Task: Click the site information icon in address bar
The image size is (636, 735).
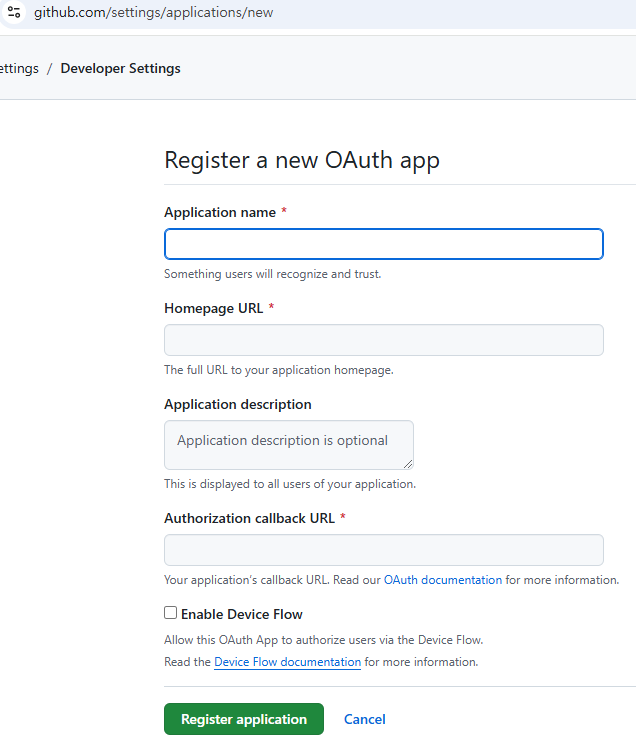Action: pos(14,12)
